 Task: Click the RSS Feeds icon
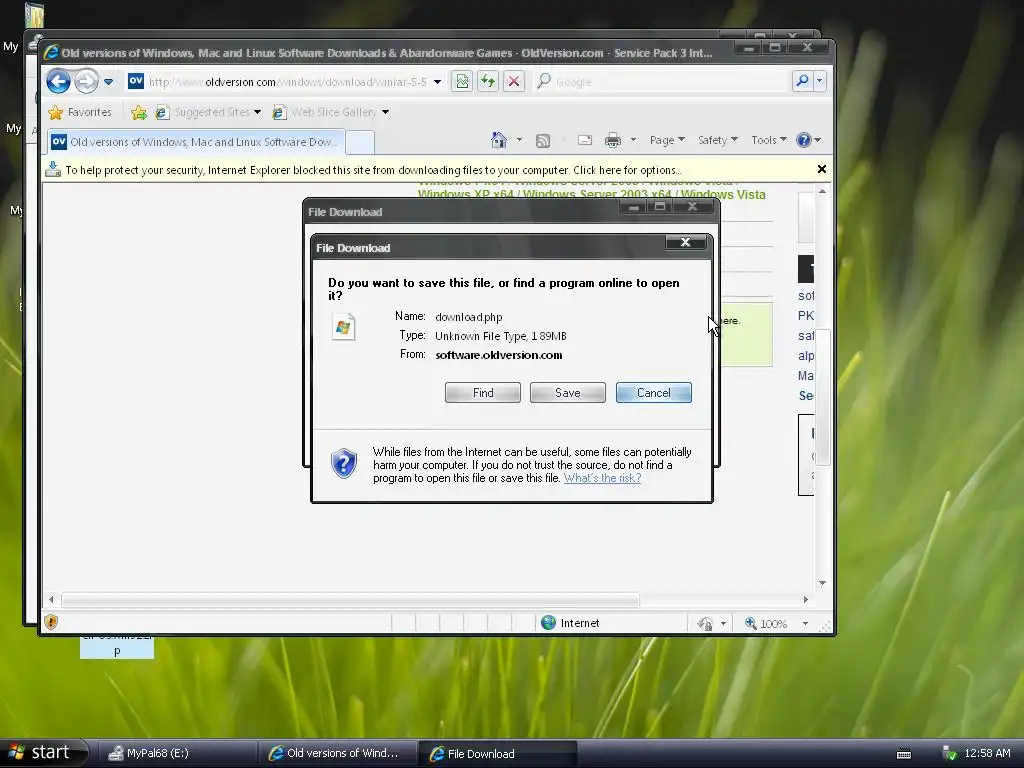pos(543,140)
